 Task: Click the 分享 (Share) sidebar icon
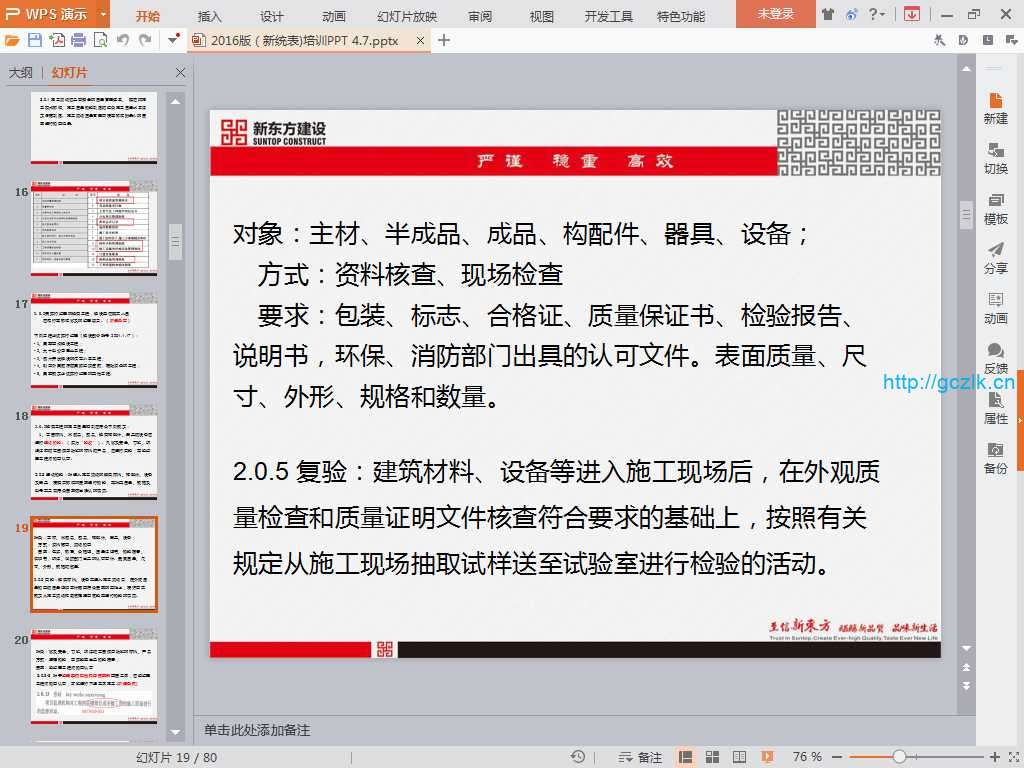995,258
